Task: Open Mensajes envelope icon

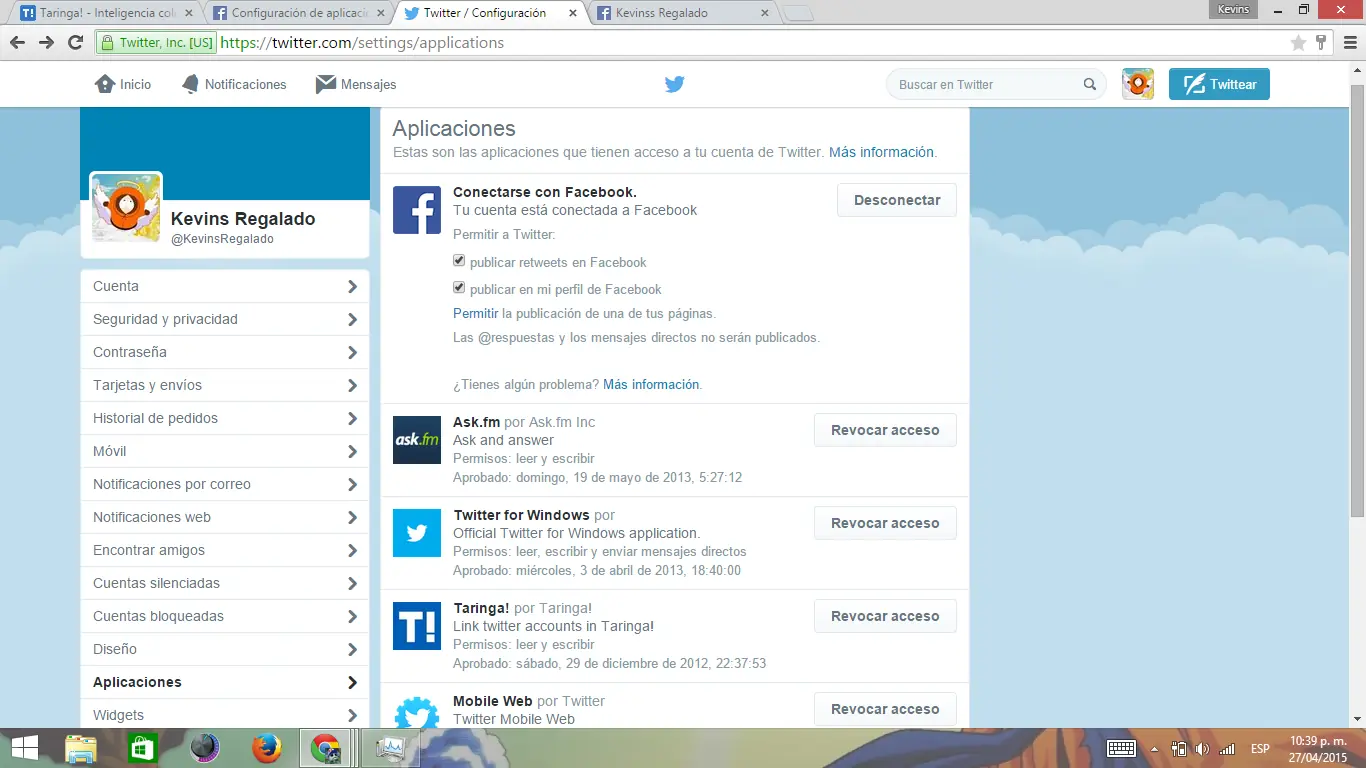Action: 325,84
